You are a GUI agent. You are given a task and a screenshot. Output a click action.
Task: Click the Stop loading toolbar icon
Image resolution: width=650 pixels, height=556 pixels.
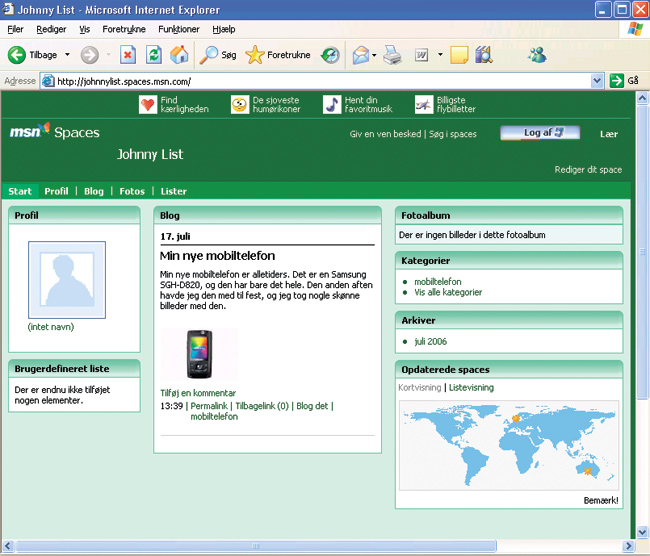[x=128, y=55]
